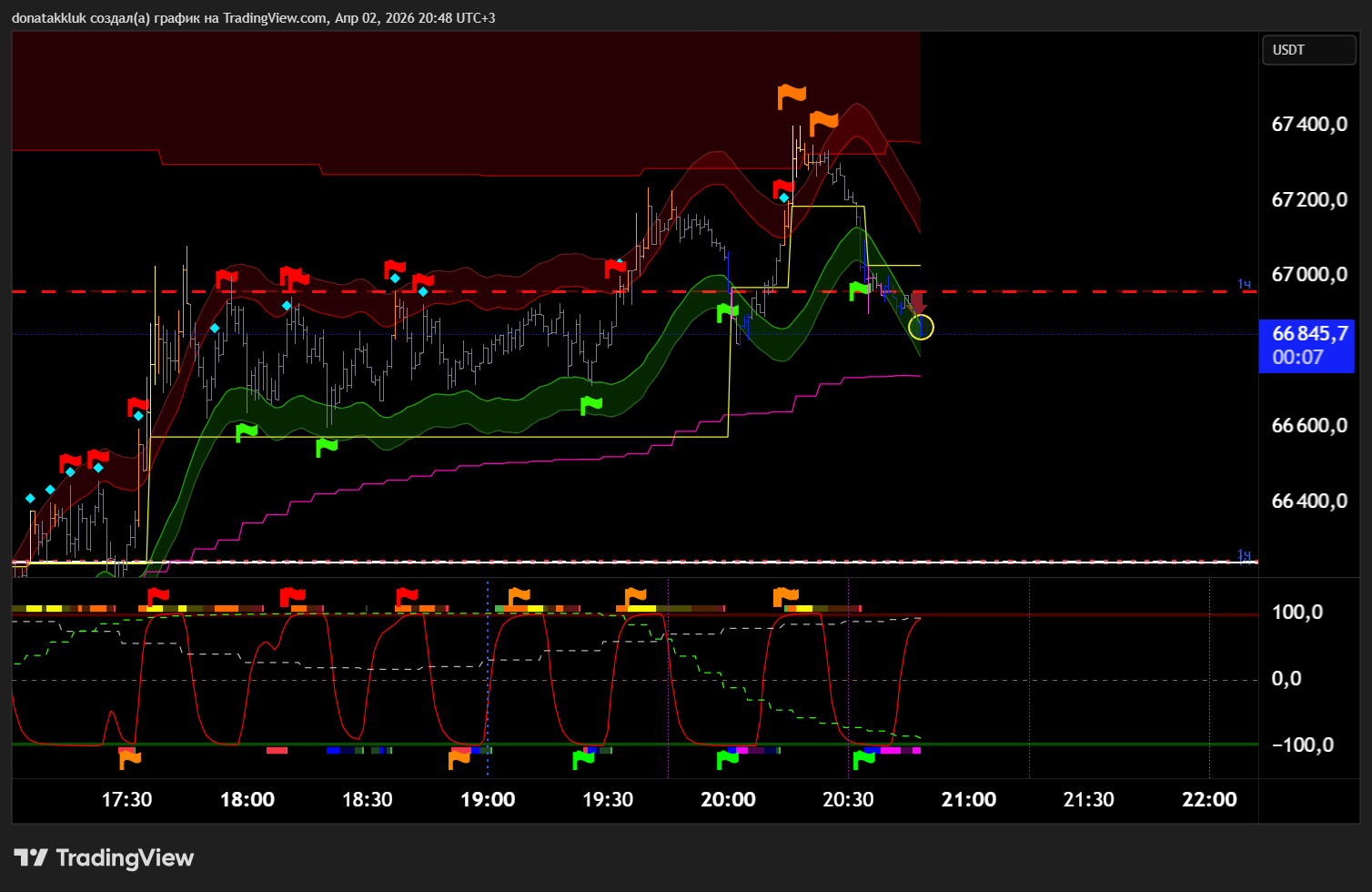
Task: Click the chart author header text at the top
Action: [254, 17]
